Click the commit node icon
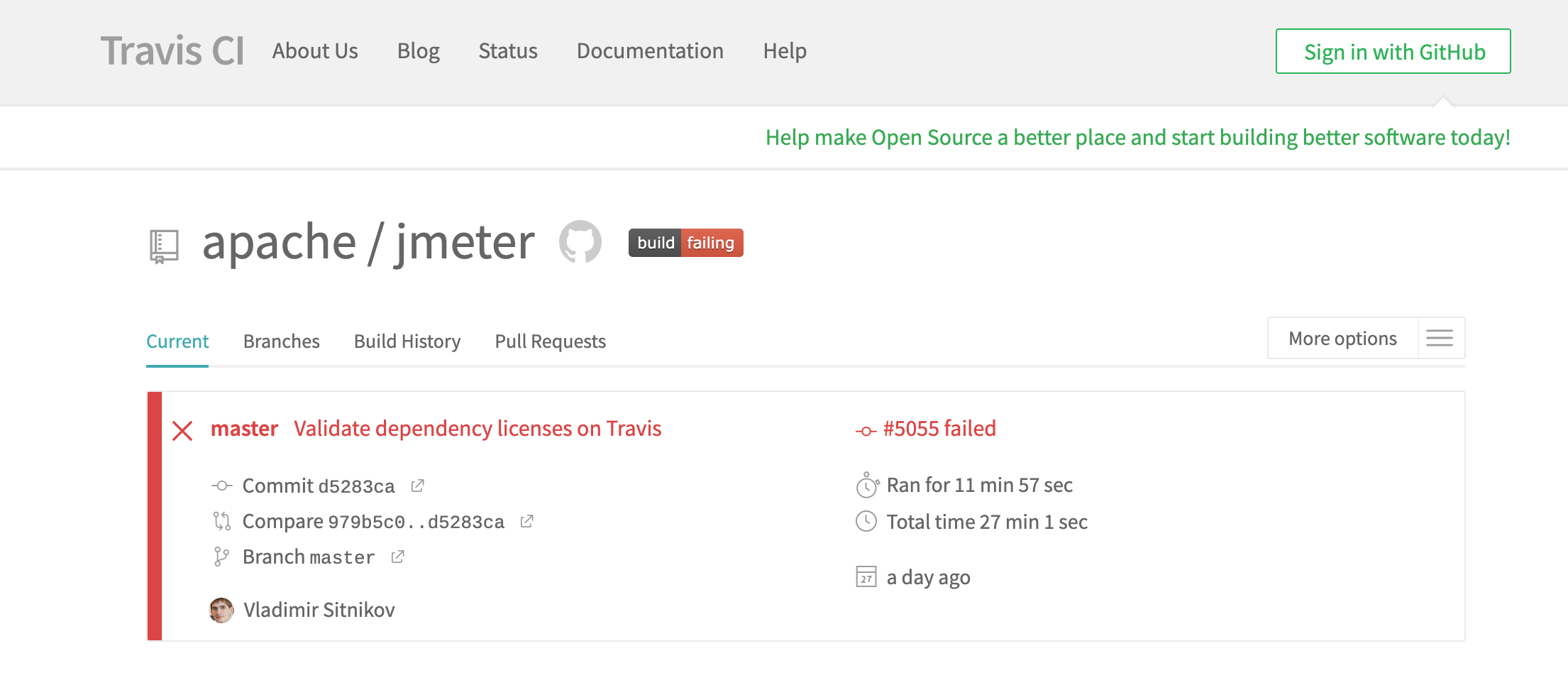 tap(222, 486)
